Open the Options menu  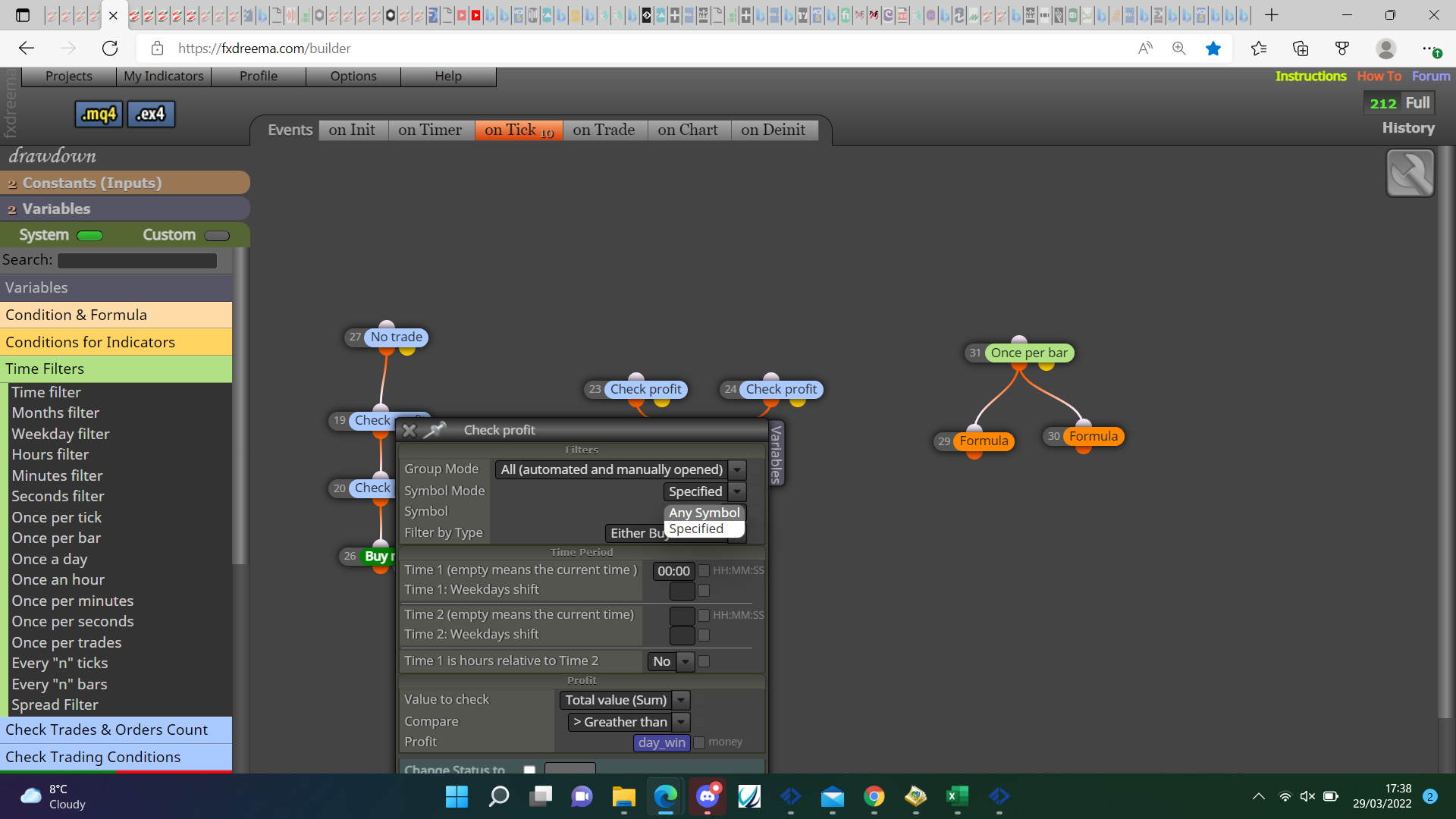[353, 76]
